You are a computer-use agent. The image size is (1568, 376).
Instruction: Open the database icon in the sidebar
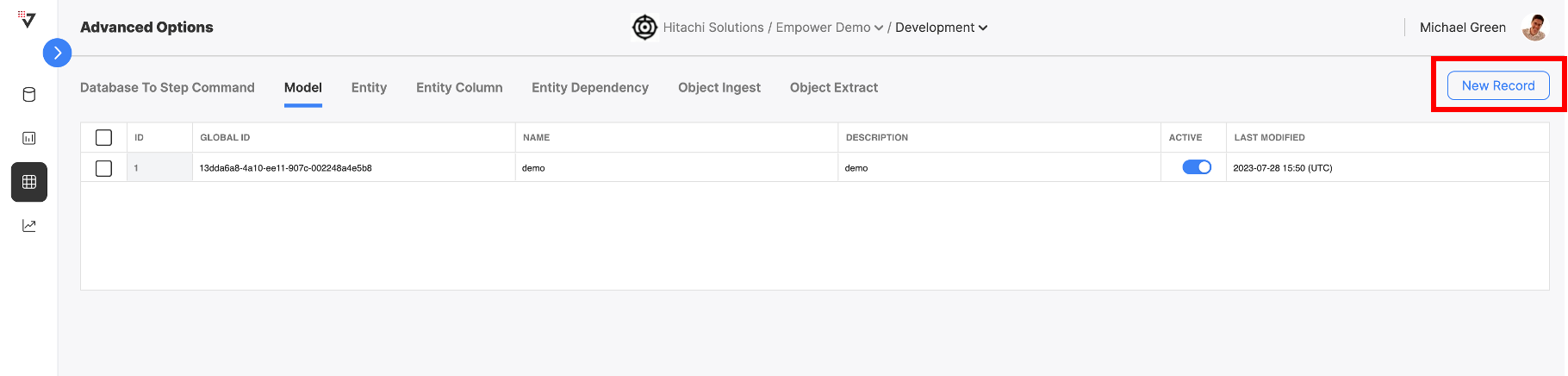point(29,95)
